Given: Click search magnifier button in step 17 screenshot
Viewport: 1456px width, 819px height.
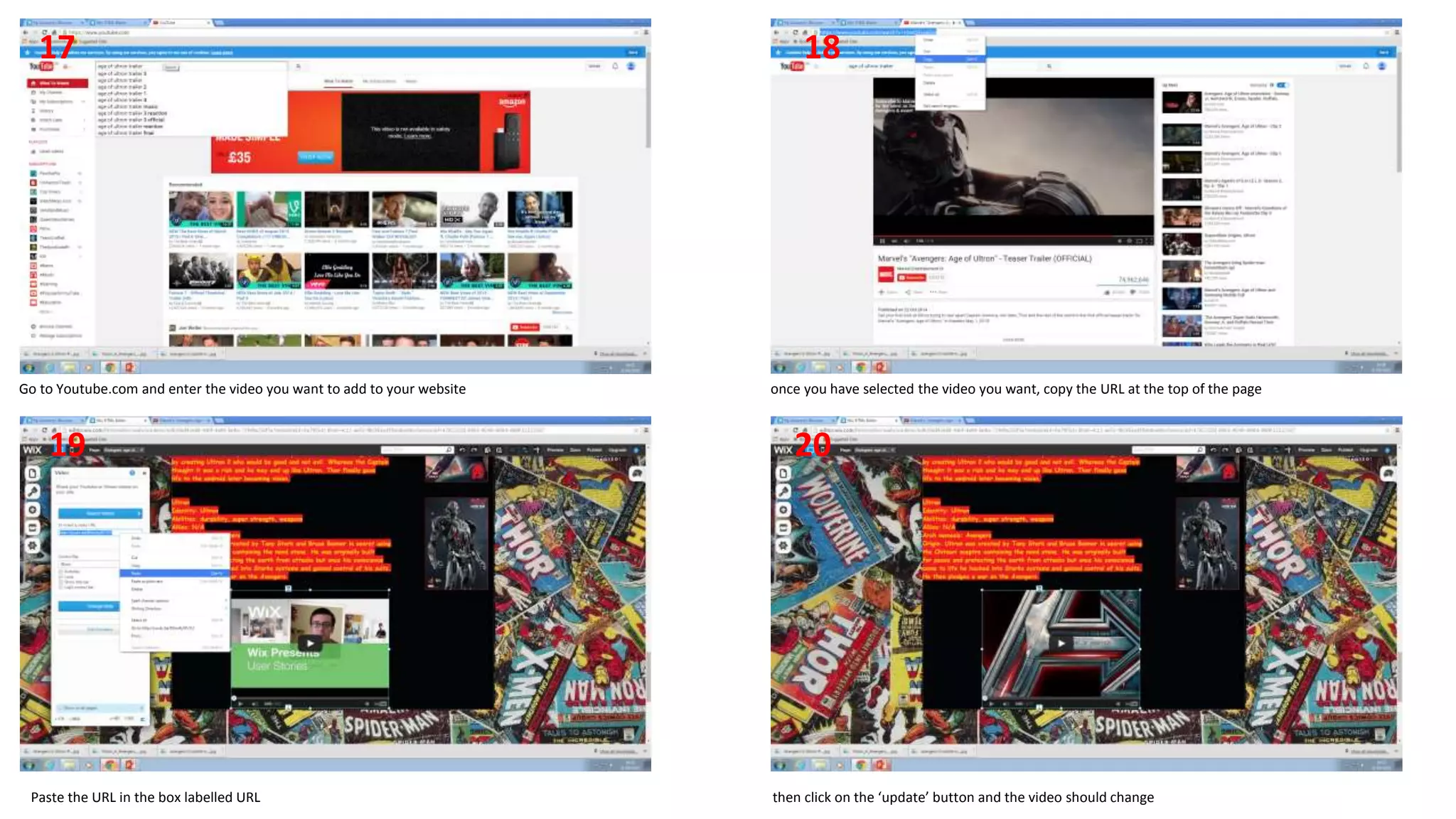Looking at the screenshot, I should tap(299, 66).
